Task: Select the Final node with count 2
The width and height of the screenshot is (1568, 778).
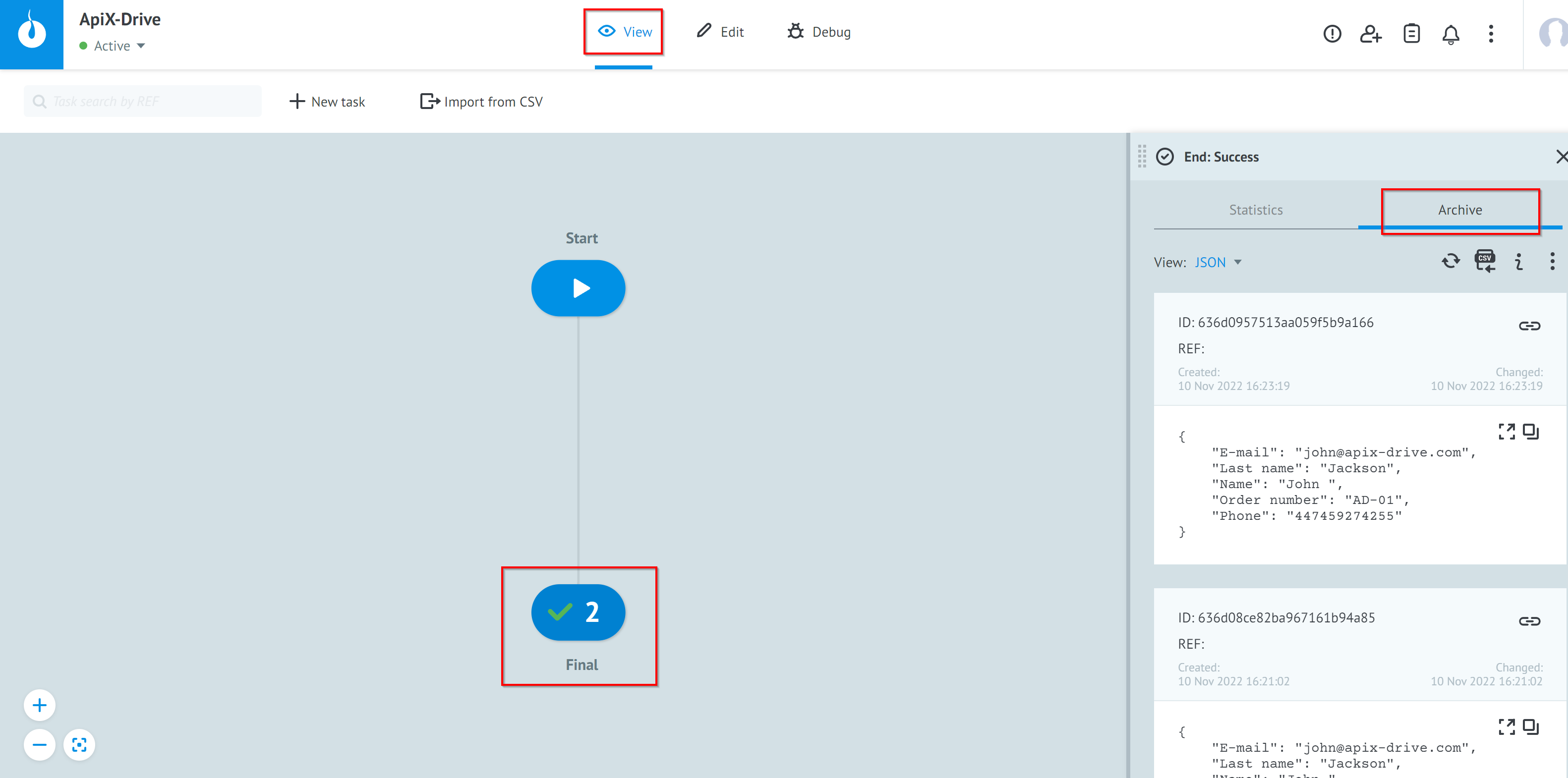Action: pos(578,612)
